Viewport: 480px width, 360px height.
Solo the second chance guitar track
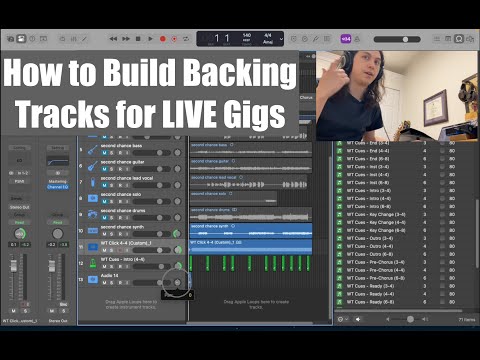point(112,169)
